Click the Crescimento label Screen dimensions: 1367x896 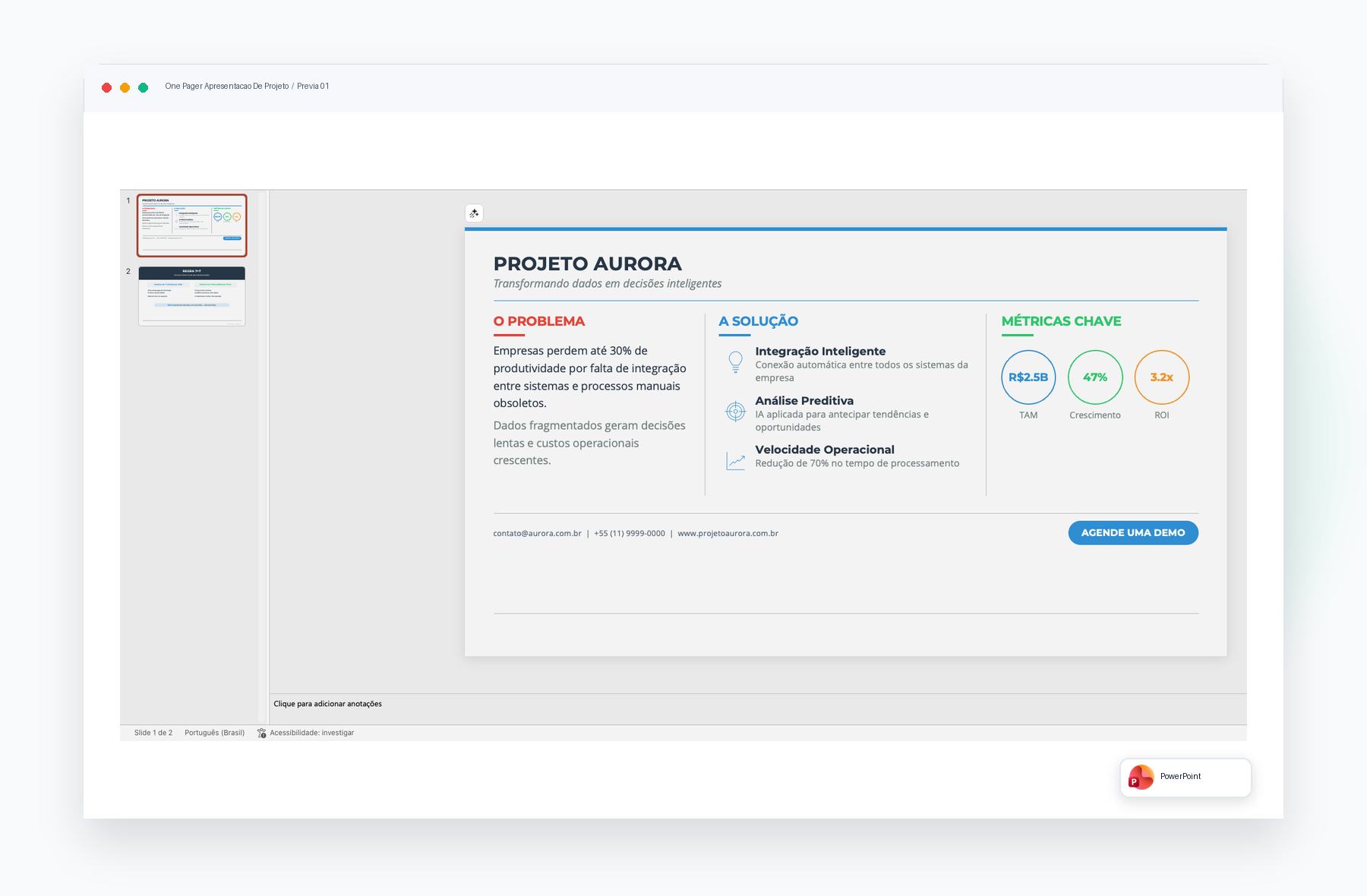[x=1095, y=415]
